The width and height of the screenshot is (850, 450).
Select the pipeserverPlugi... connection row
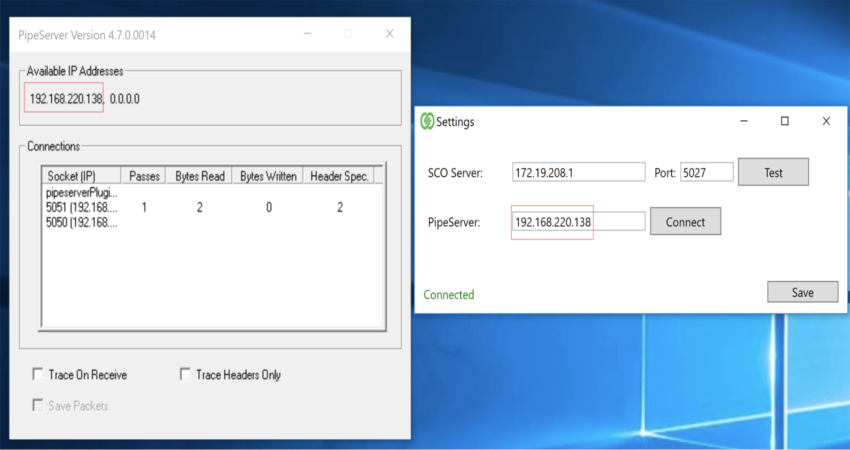point(82,192)
